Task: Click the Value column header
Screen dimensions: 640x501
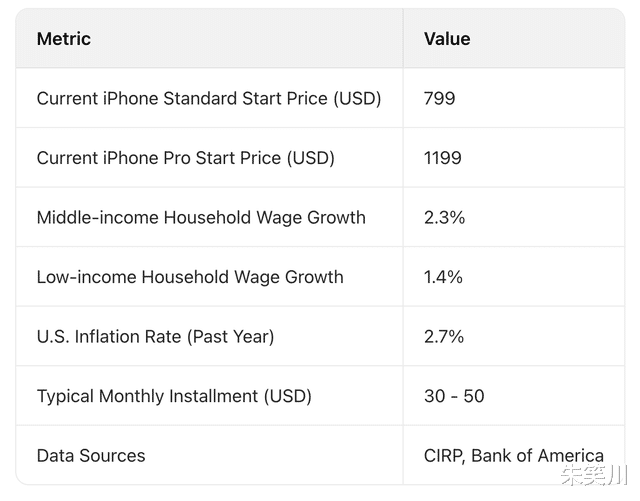Action: point(447,39)
